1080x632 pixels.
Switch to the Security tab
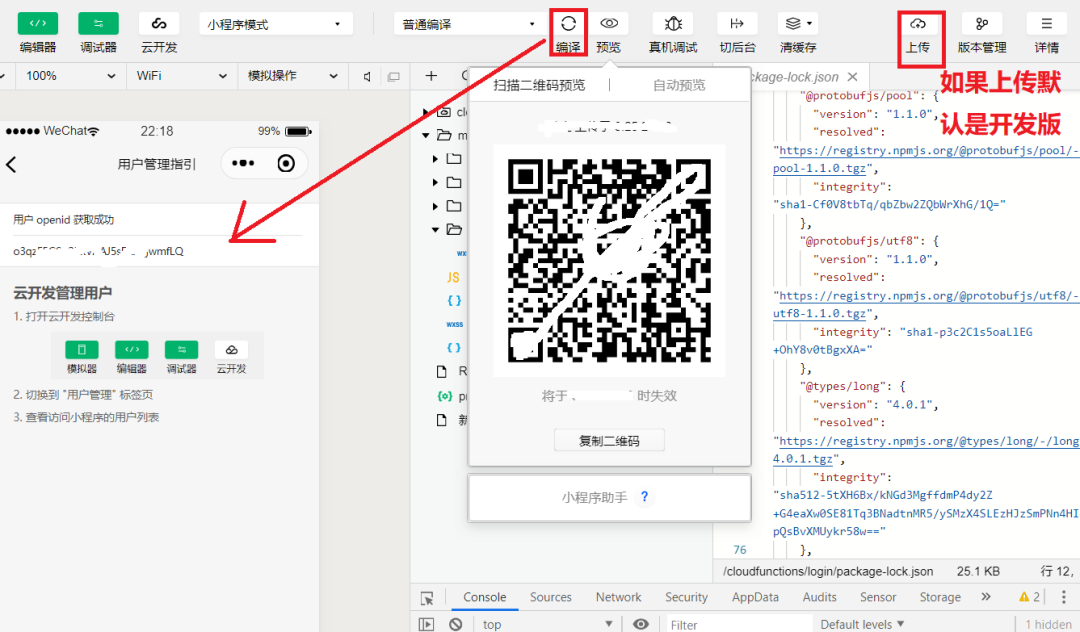686,598
